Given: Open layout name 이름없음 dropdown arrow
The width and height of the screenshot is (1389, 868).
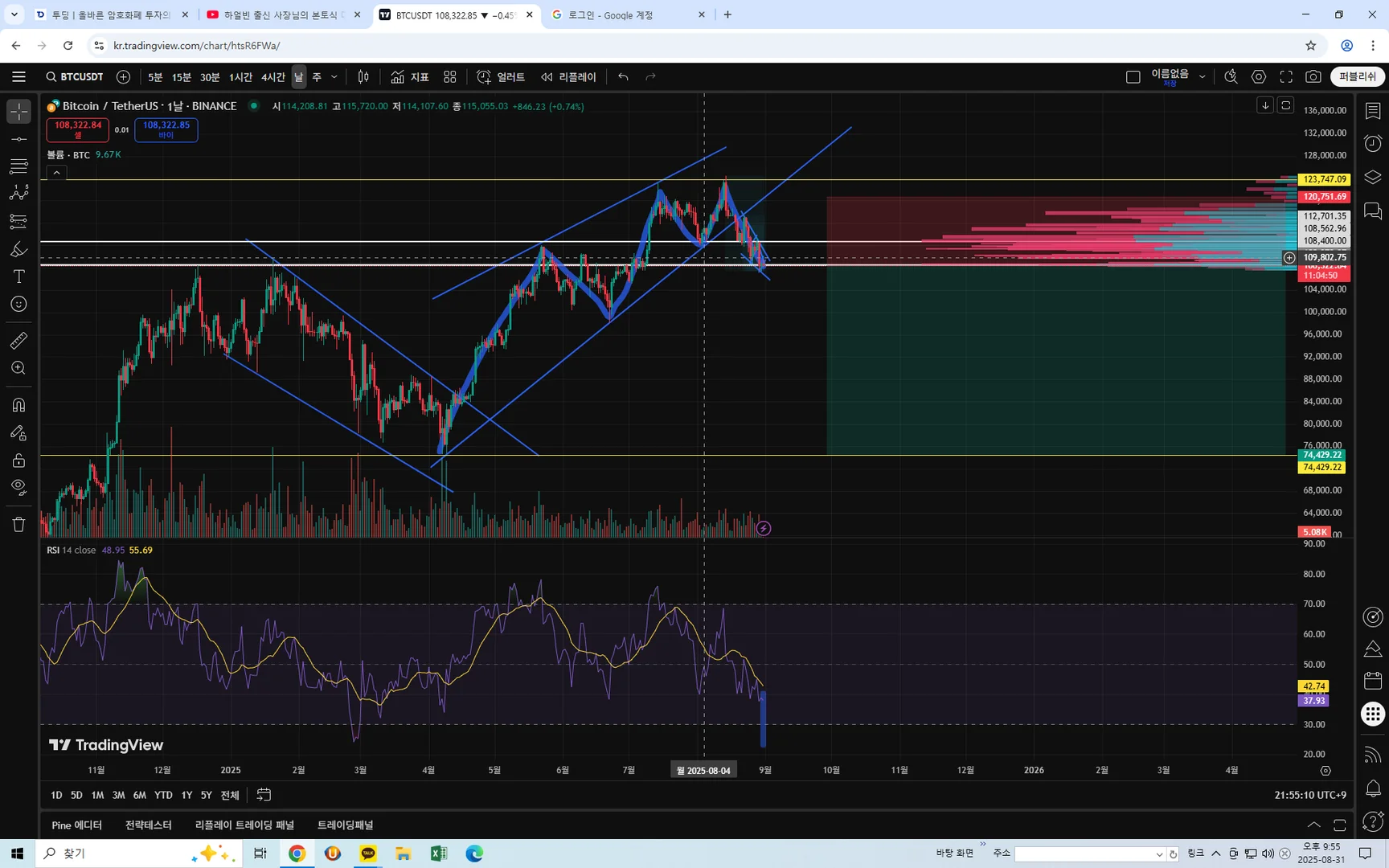Looking at the screenshot, I should click(x=1202, y=76).
